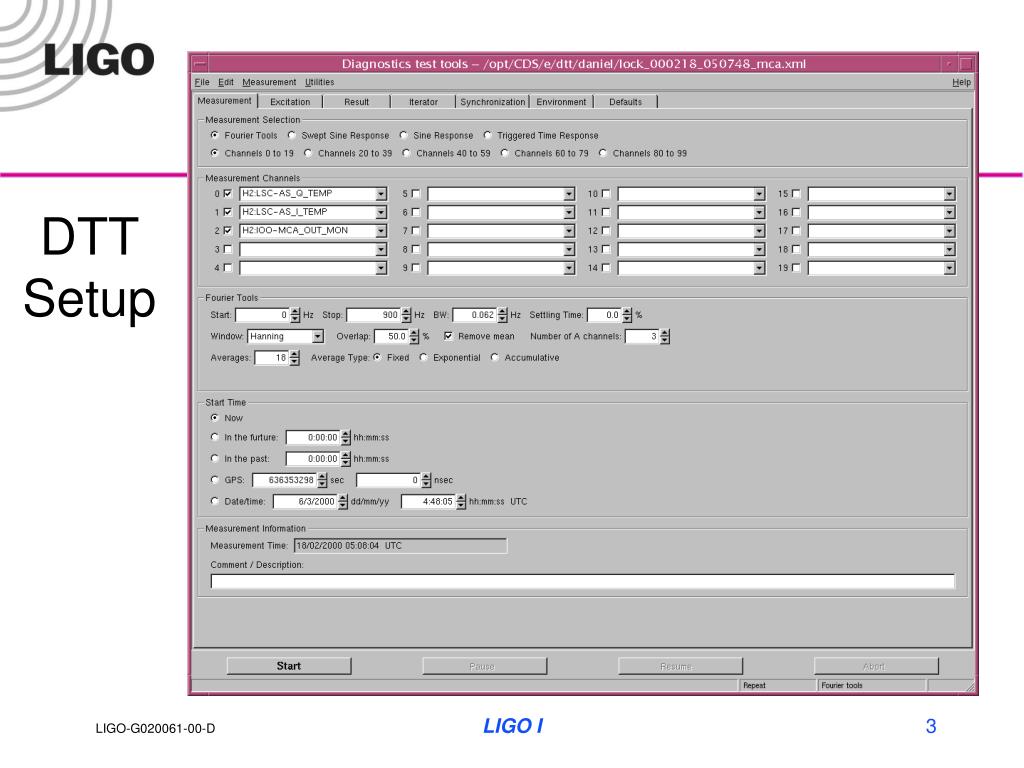Open channel 9 dropdown arrow
The image size is (1024, 768).
pyautogui.click(x=569, y=268)
